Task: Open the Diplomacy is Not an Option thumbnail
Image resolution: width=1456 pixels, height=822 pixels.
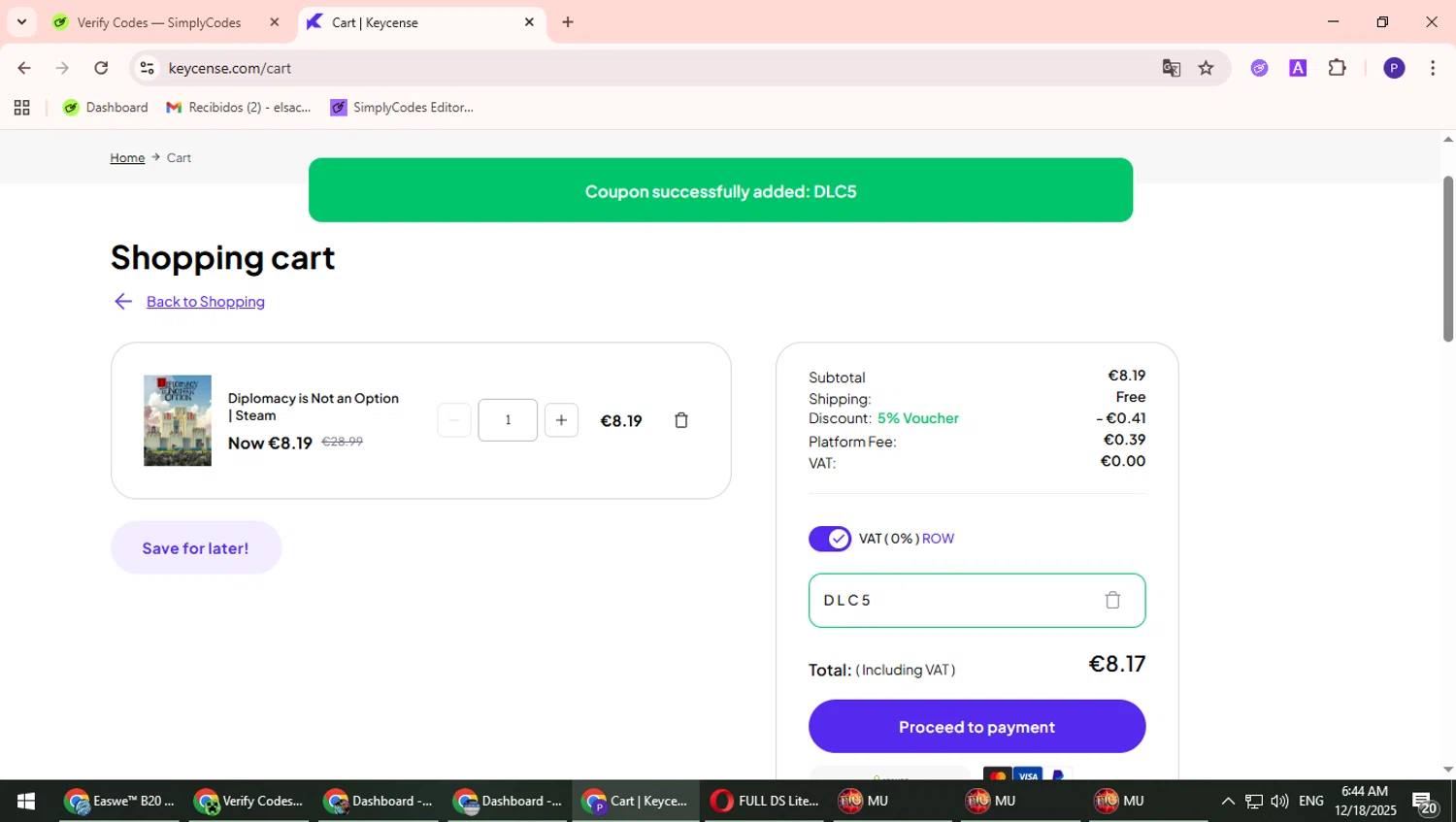Action: click(178, 420)
